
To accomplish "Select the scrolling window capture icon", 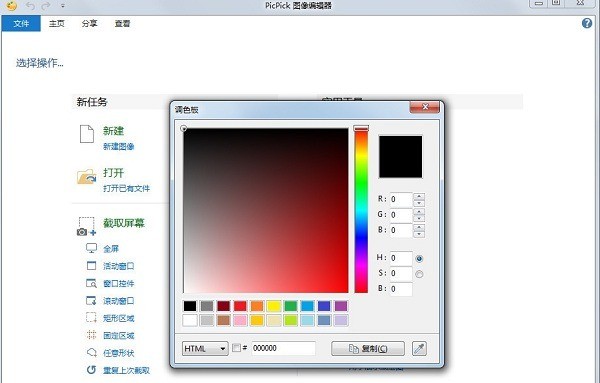I will tap(91, 300).
